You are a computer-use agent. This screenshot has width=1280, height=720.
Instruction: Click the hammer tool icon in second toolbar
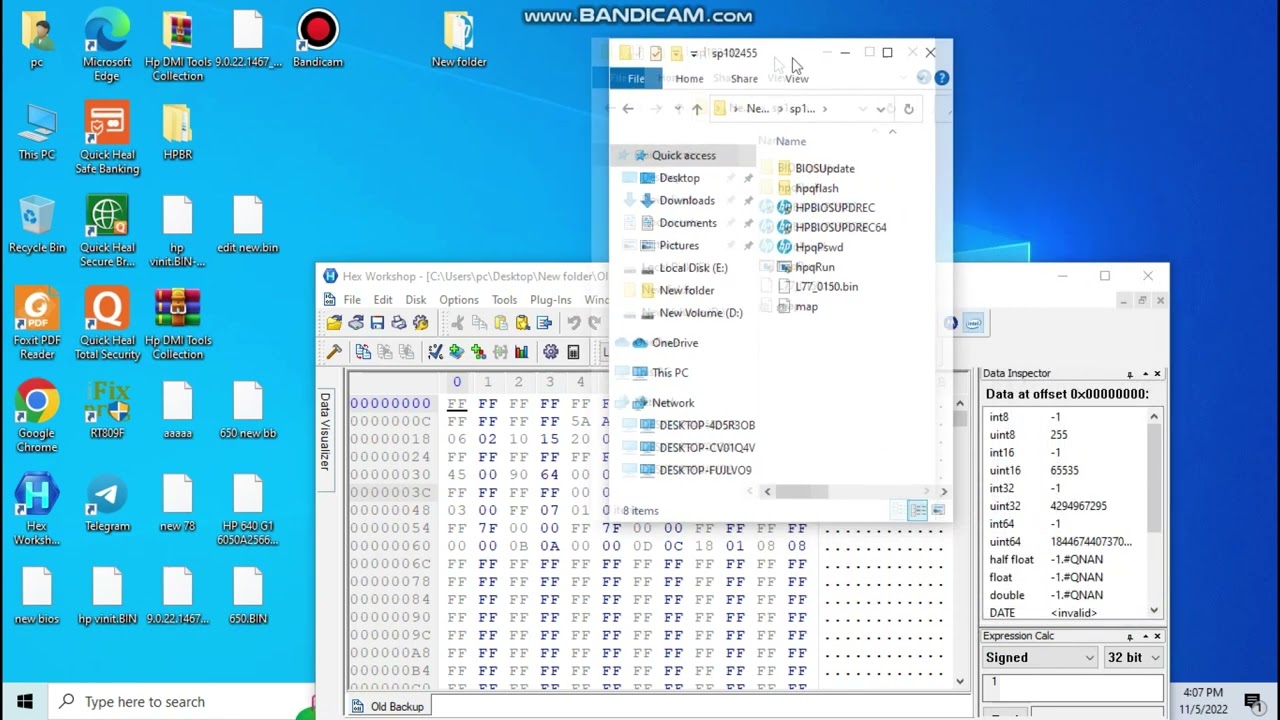click(334, 352)
